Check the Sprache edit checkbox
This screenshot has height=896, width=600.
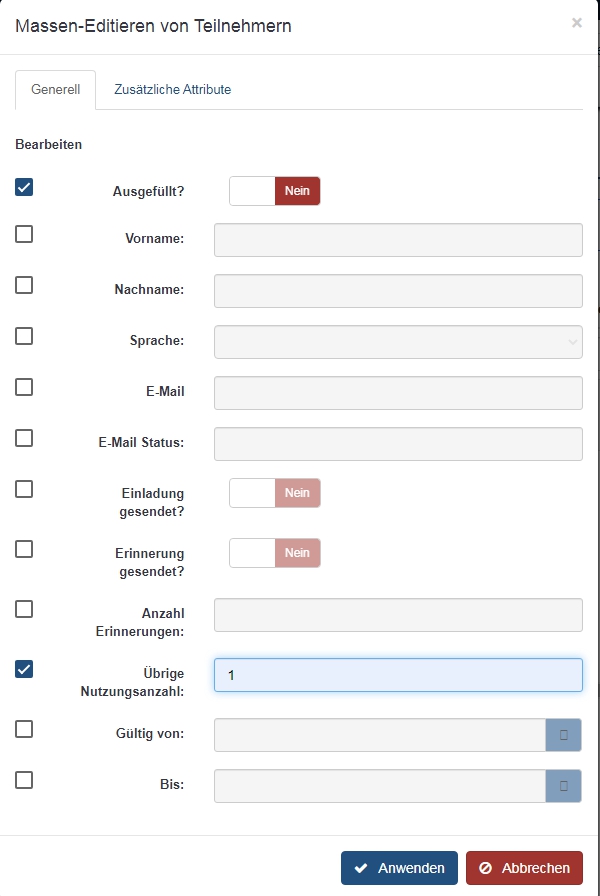(24, 336)
